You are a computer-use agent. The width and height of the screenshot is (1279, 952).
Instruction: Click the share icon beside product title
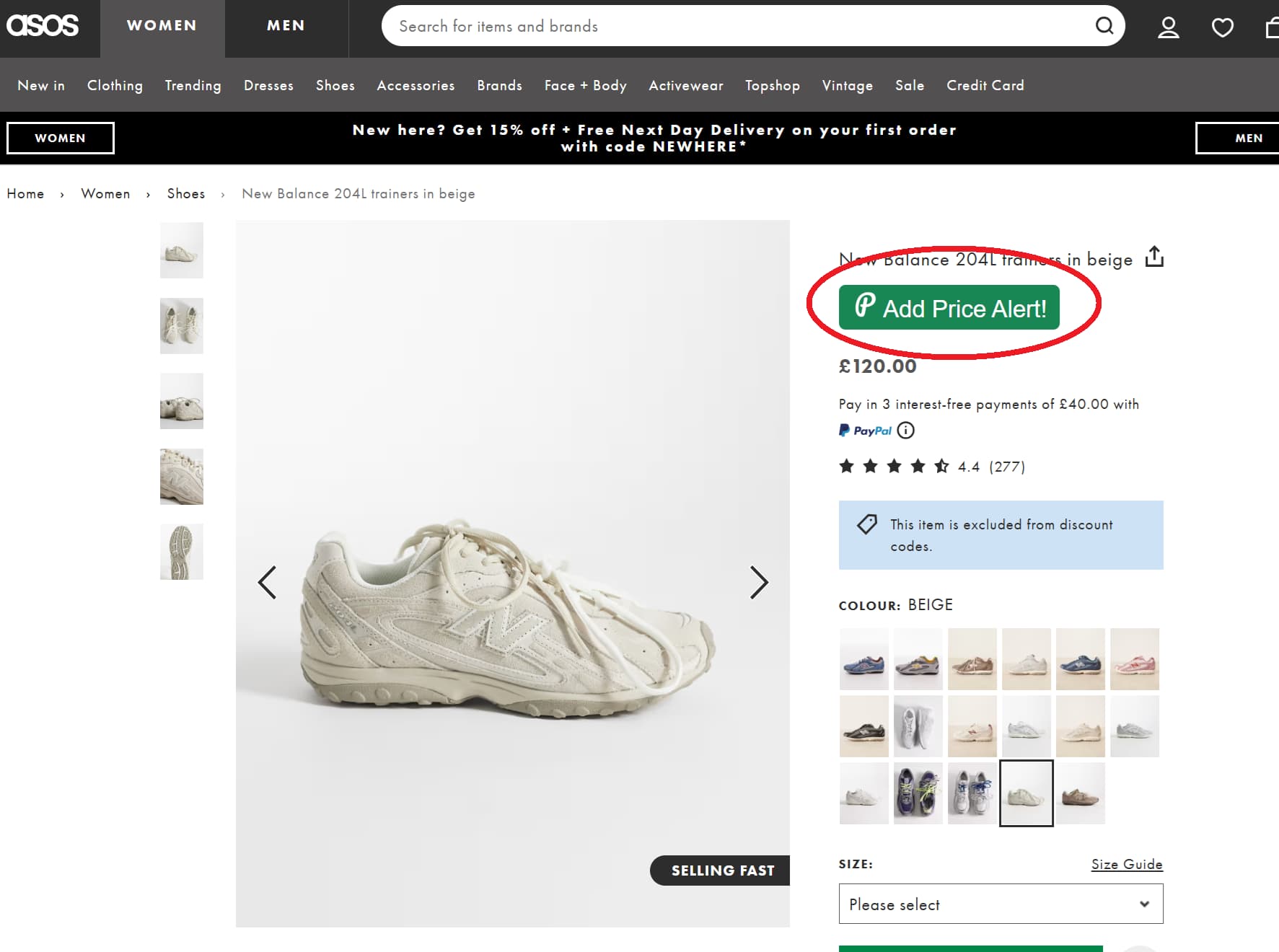1154,257
